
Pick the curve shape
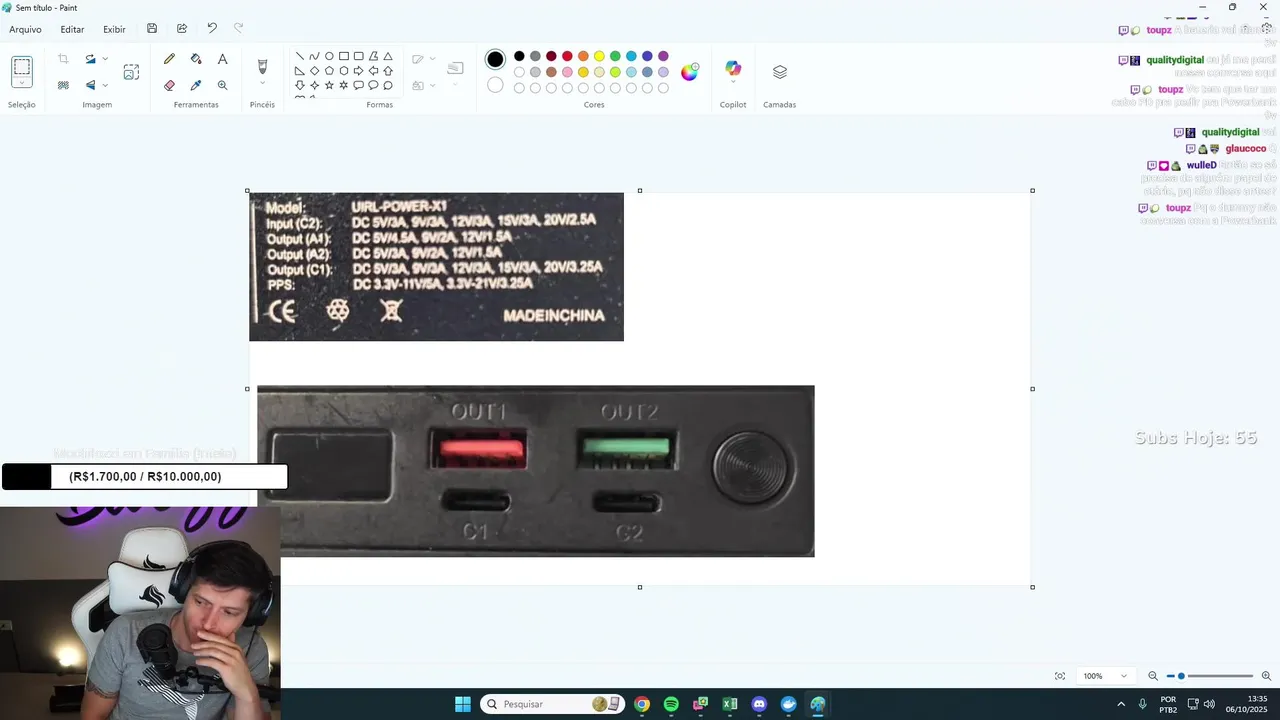314,56
